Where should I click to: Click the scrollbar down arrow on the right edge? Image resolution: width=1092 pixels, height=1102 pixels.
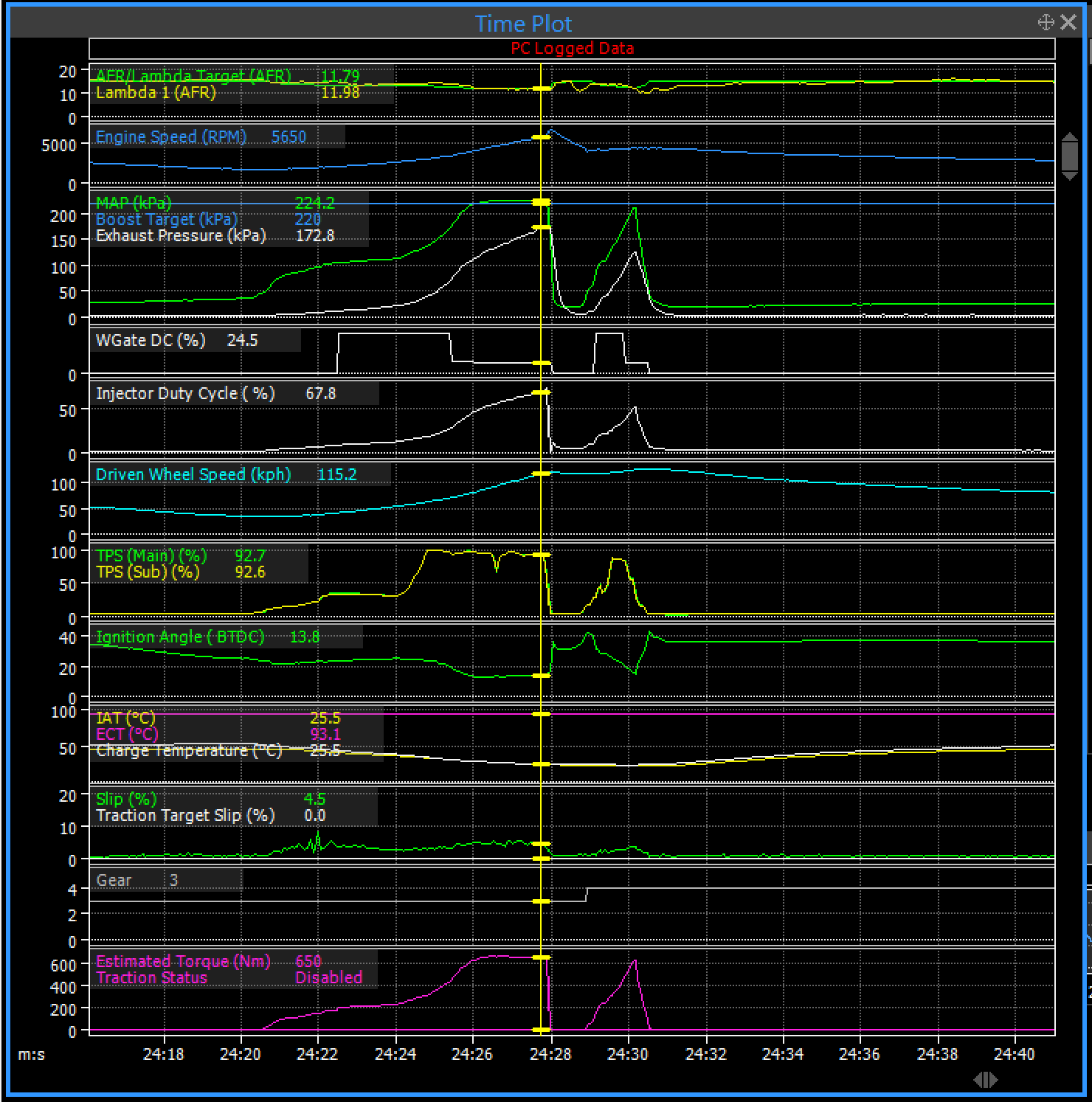pyautogui.click(x=1069, y=176)
